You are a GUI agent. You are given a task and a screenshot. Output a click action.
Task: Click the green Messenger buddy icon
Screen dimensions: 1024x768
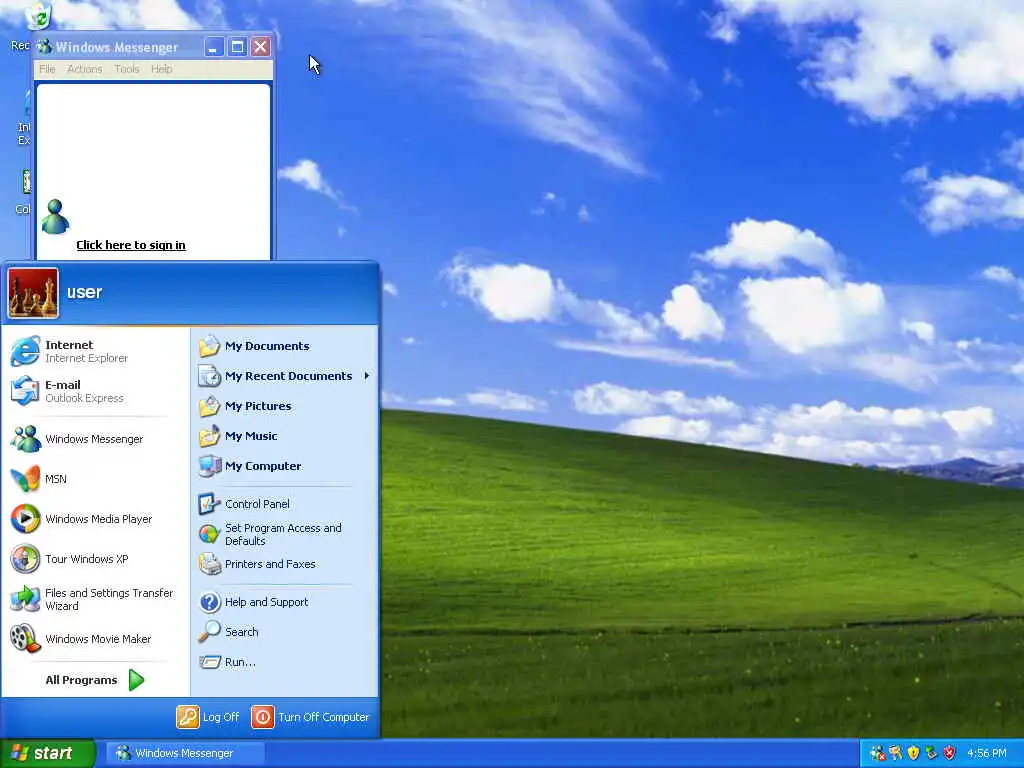click(55, 217)
